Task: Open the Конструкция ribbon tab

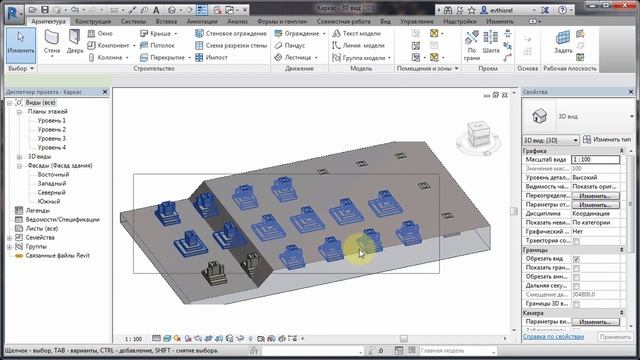Action: (93, 21)
